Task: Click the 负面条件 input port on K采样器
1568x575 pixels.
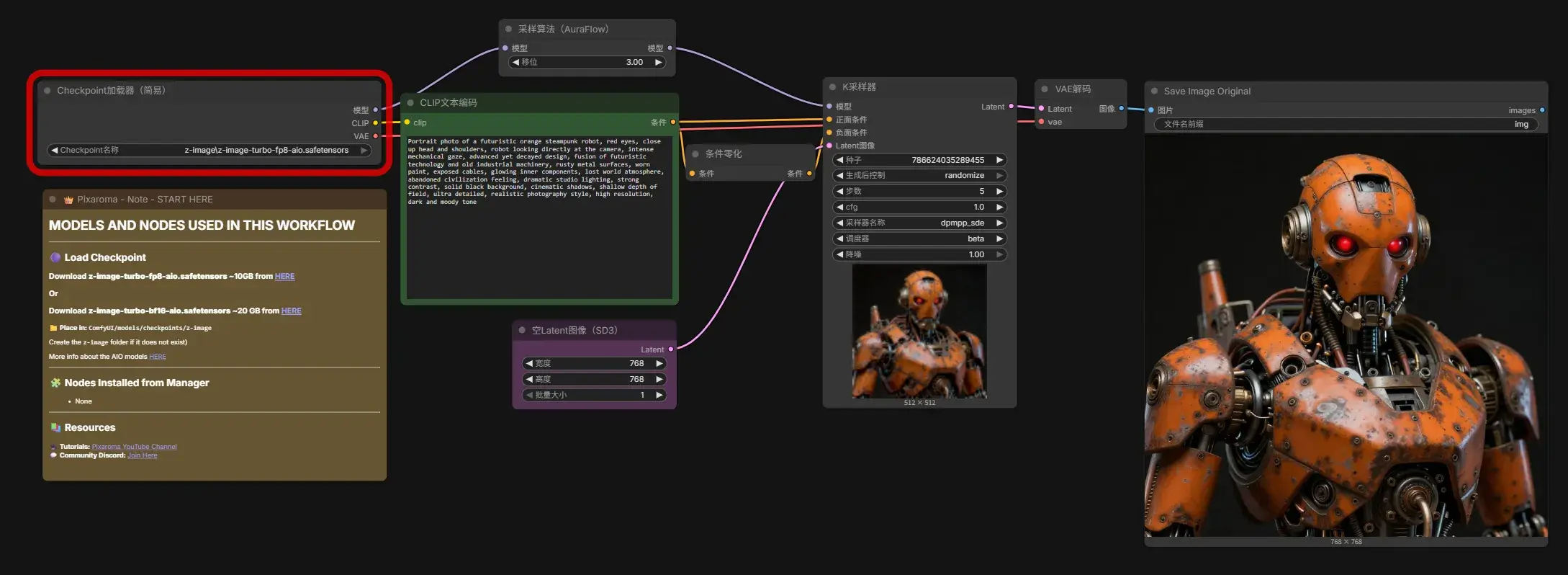Action: [829, 133]
